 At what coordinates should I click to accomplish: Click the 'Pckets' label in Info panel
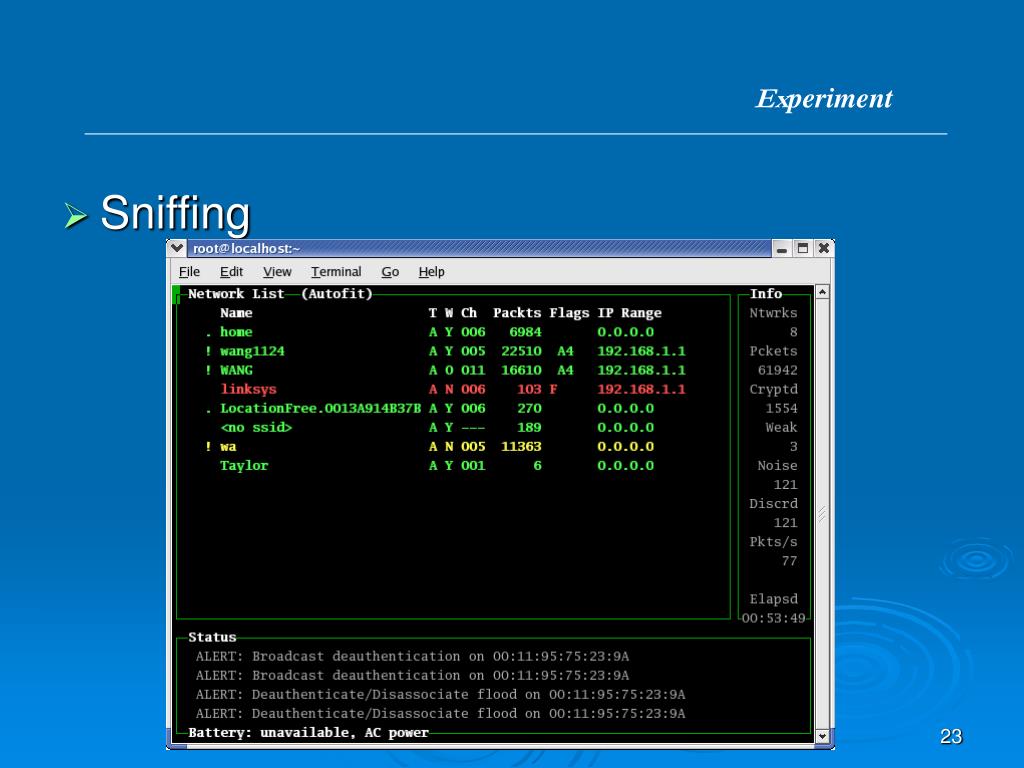[x=773, y=351]
